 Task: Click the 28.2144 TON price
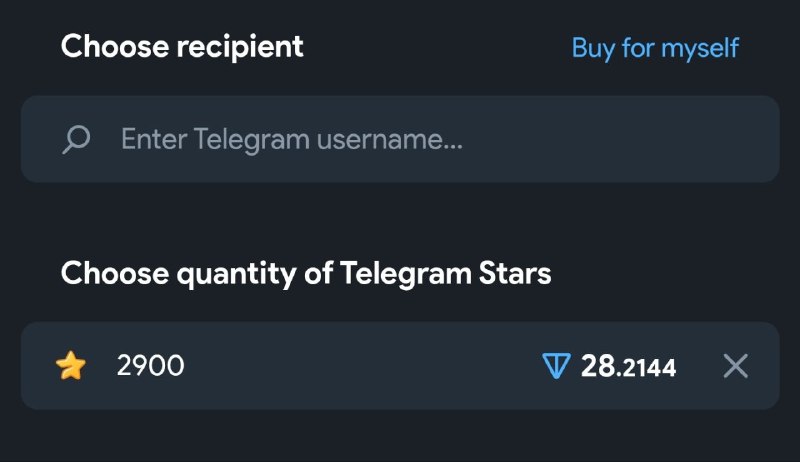628,367
